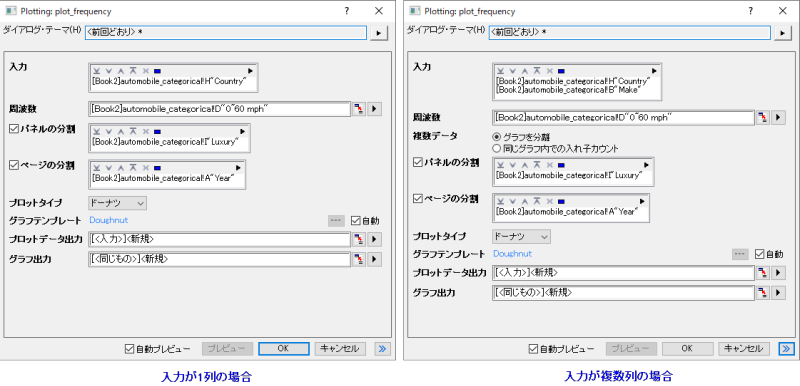Viewport: 800px width, 386px height.
Task: Click help question mark in left dialog title bar
Action: click(x=347, y=11)
